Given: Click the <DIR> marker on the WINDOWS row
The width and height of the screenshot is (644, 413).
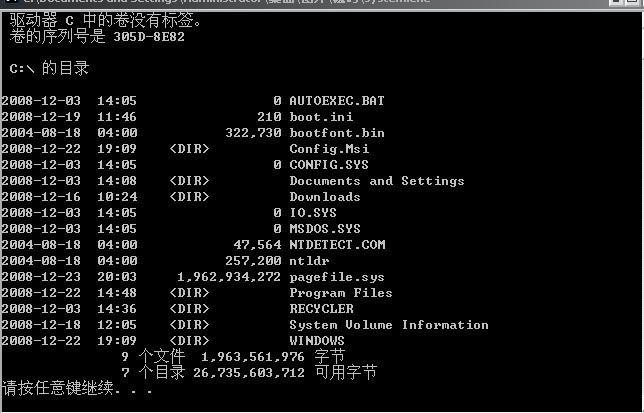Looking at the screenshot, I should tap(189, 341).
